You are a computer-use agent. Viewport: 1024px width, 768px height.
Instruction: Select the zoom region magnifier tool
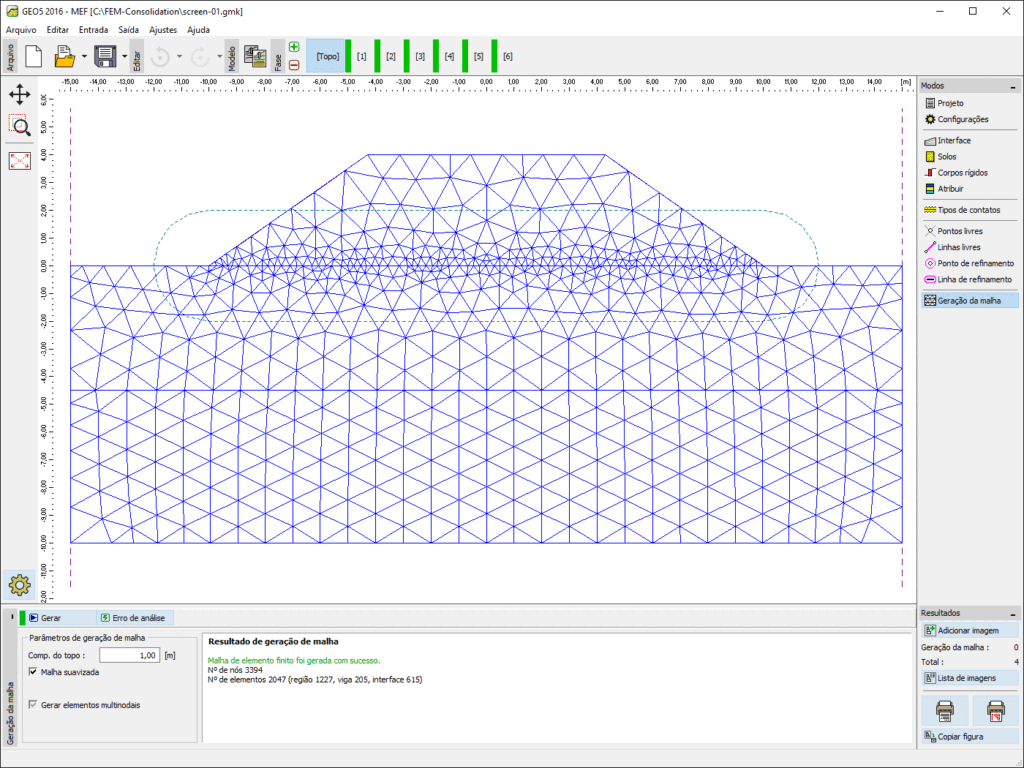coord(20,125)
